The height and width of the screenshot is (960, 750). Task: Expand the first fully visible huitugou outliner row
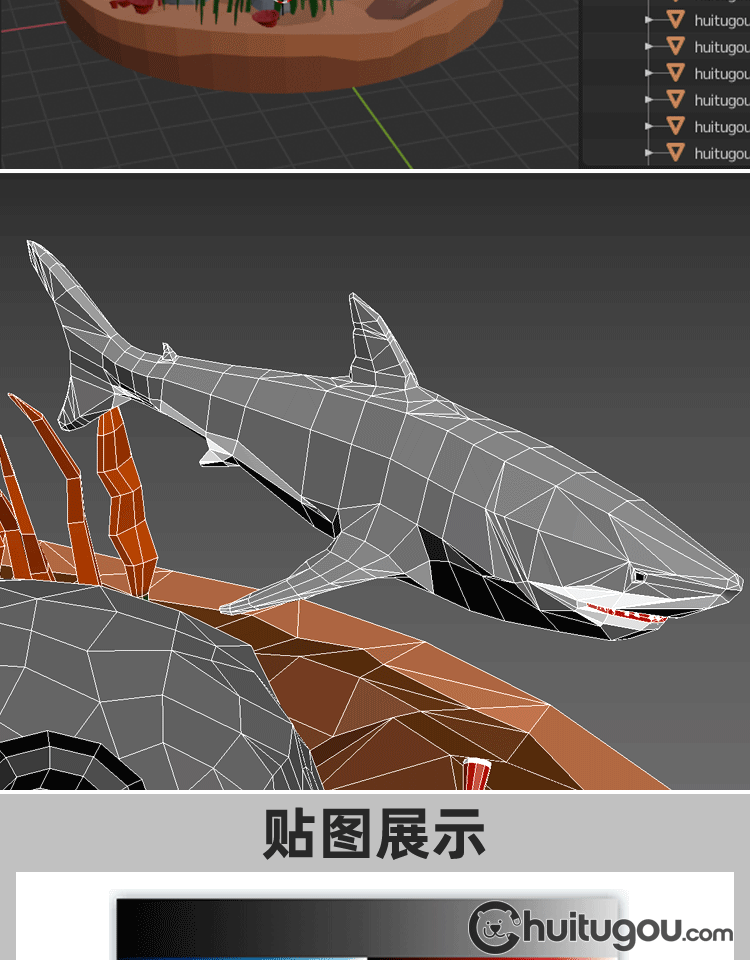[x=649, y=20]
